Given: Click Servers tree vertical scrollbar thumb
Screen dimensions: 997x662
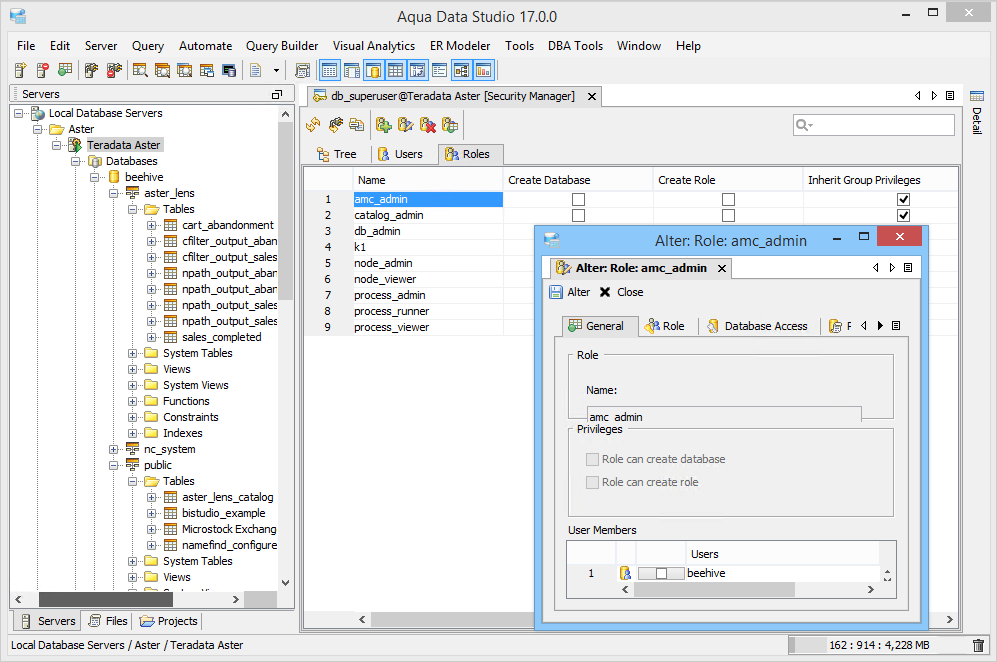Looking at the screenshot, I should (285, 210).
